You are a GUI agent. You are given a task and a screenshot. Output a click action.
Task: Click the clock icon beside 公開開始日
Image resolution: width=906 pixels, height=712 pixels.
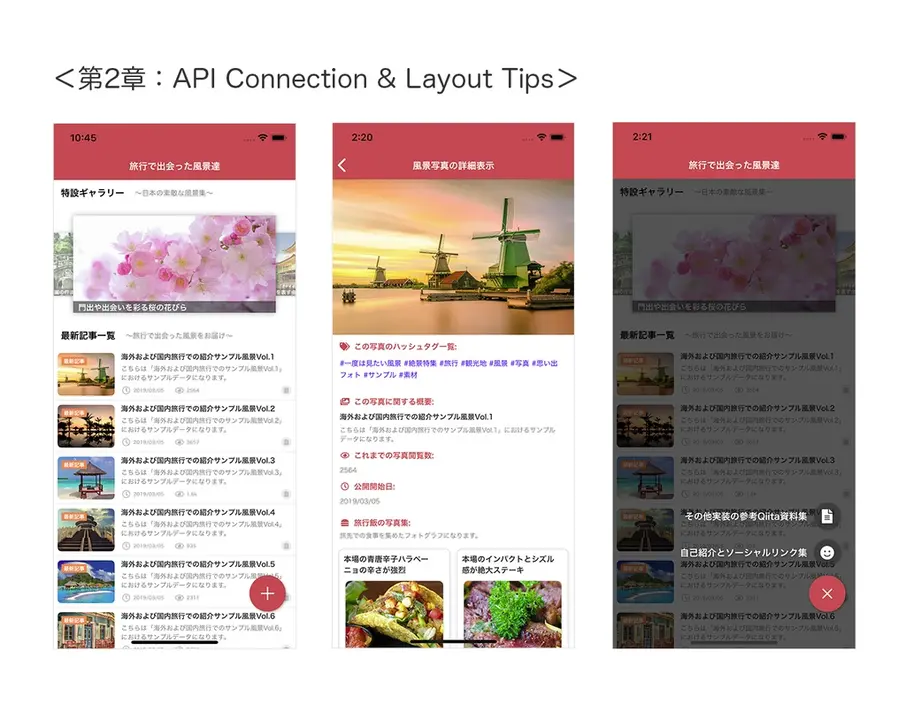click(344, 487)
